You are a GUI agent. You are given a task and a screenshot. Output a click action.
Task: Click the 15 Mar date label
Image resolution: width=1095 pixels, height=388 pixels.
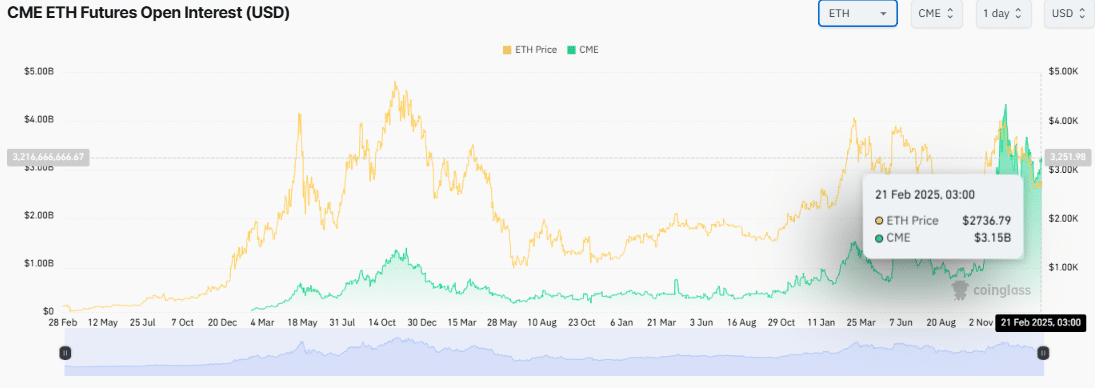coord(462,322)
